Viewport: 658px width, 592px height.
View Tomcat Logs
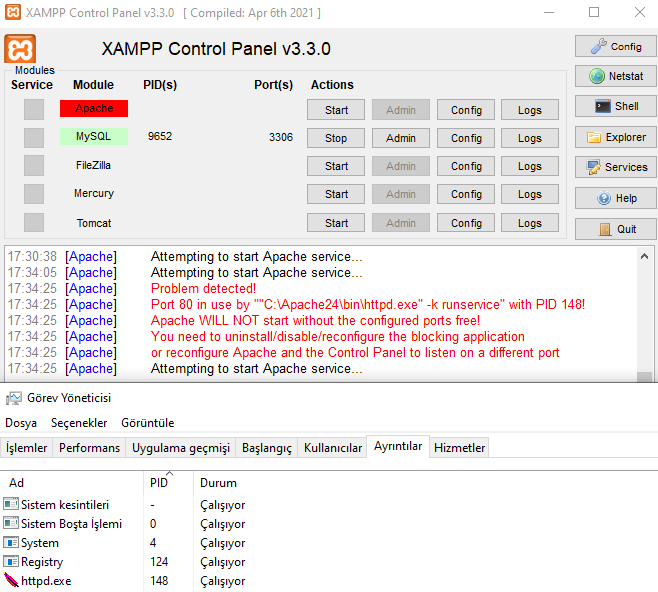click(x=530, y=223)
